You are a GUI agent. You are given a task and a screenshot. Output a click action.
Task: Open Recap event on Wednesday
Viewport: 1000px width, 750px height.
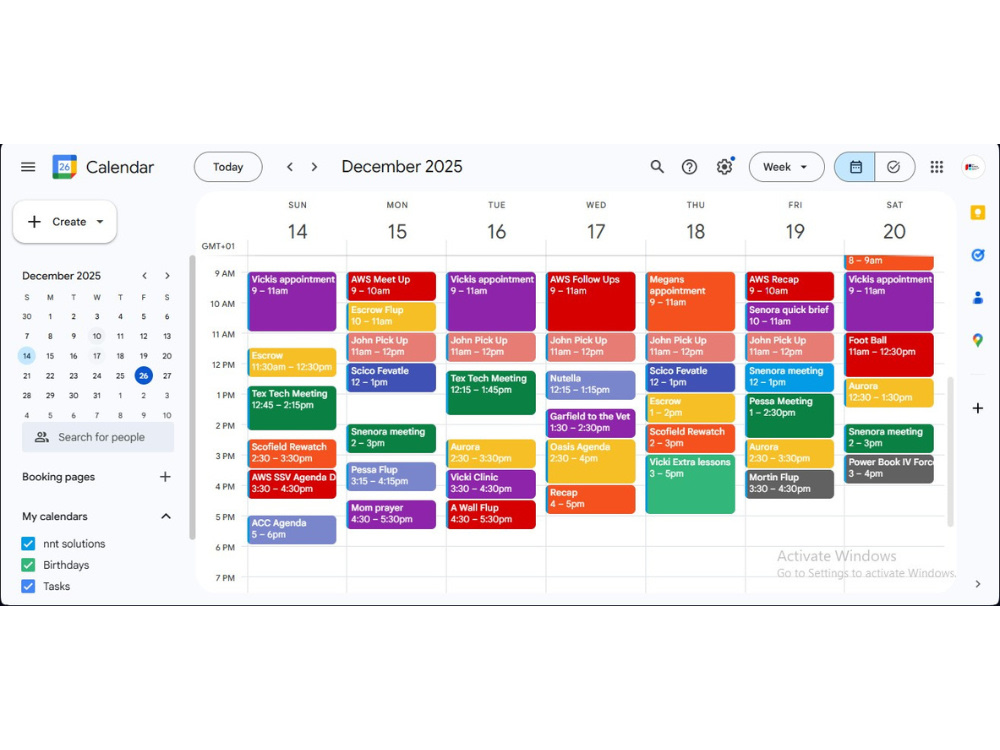pos(590,499)
